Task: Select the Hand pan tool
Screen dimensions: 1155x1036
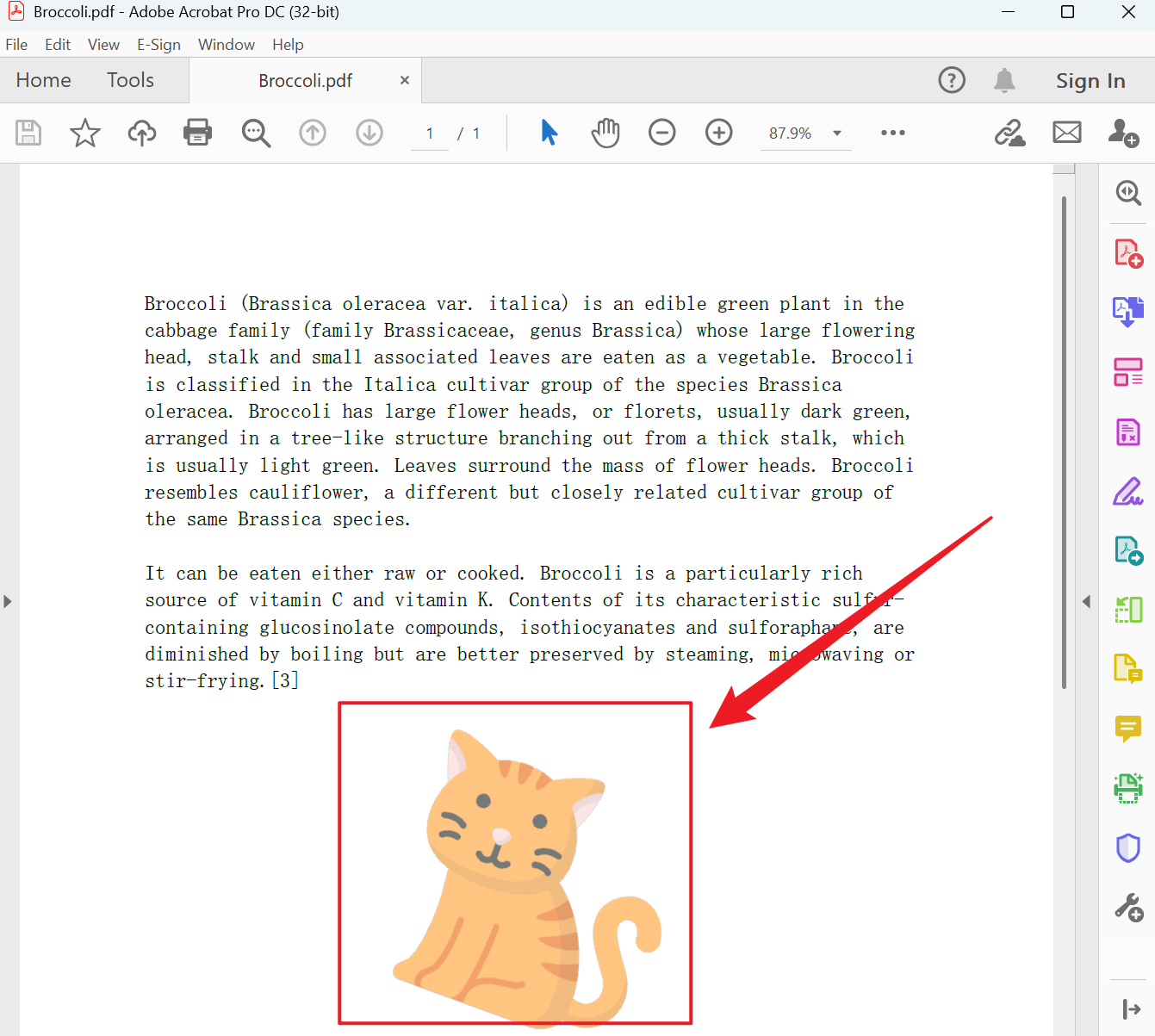Action: point(605,133)
